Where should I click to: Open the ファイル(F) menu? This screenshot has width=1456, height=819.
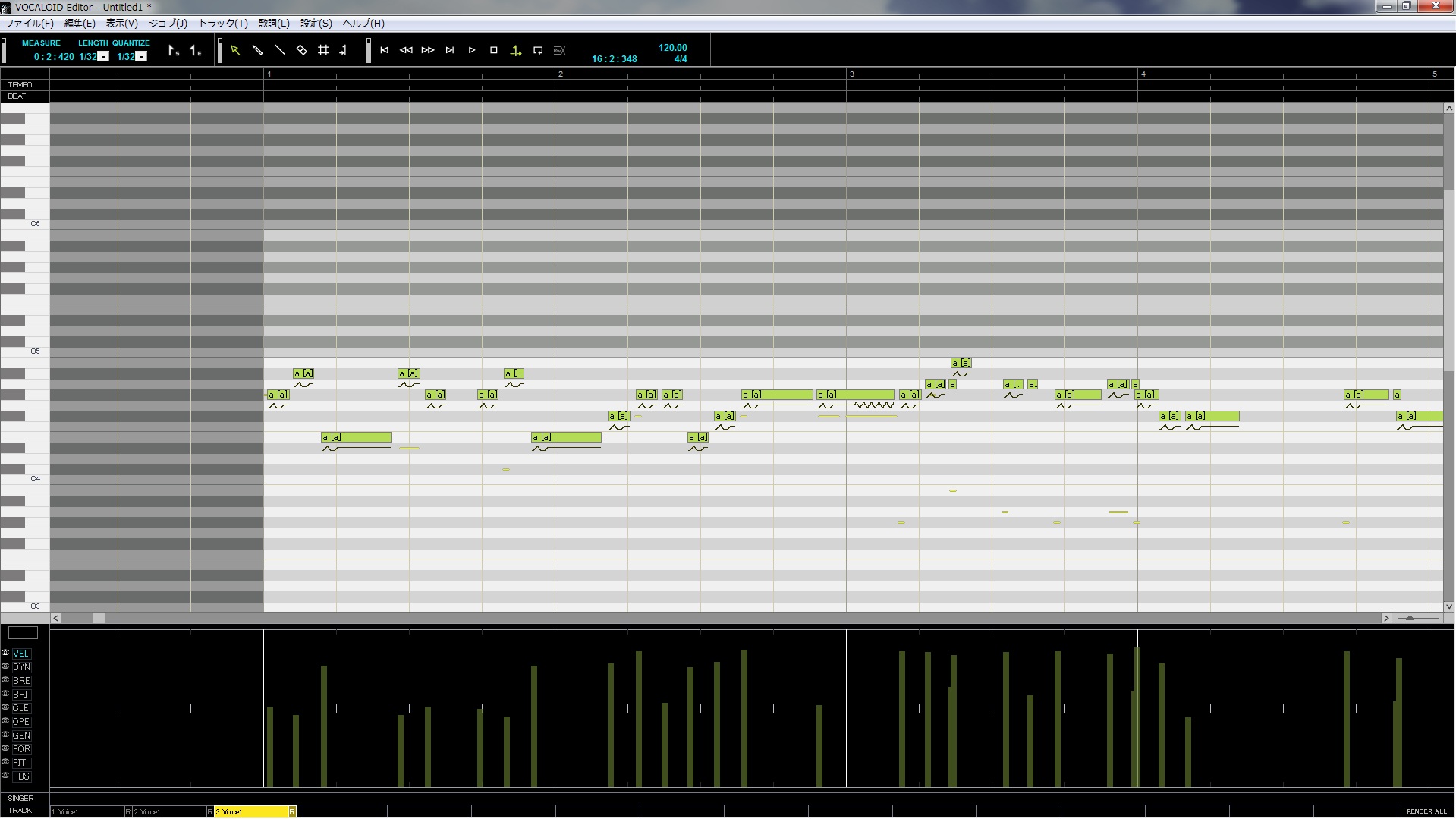tap(30, 24)
